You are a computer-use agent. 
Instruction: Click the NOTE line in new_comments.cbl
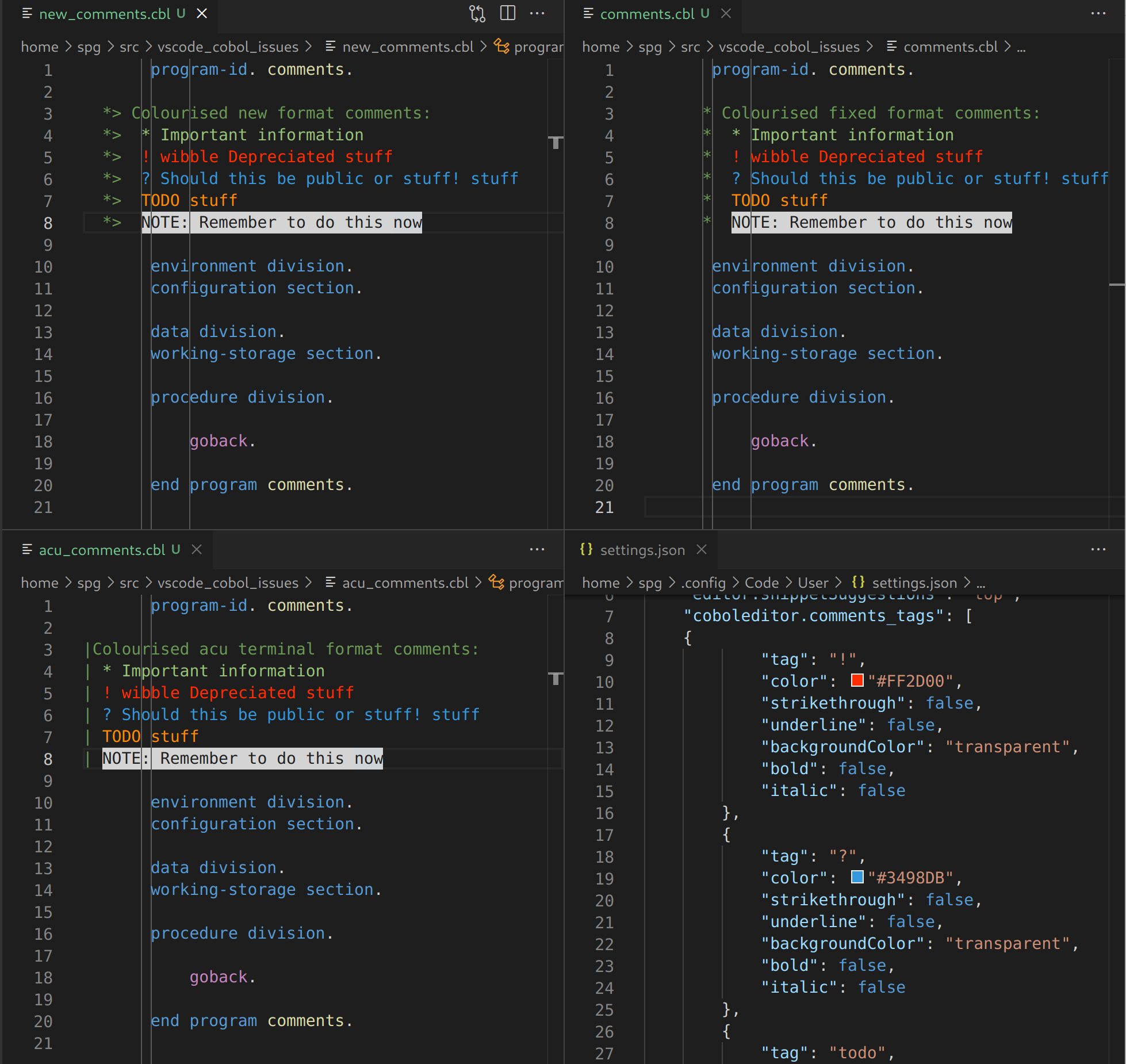pyautogui.click(x=282, y=223)
